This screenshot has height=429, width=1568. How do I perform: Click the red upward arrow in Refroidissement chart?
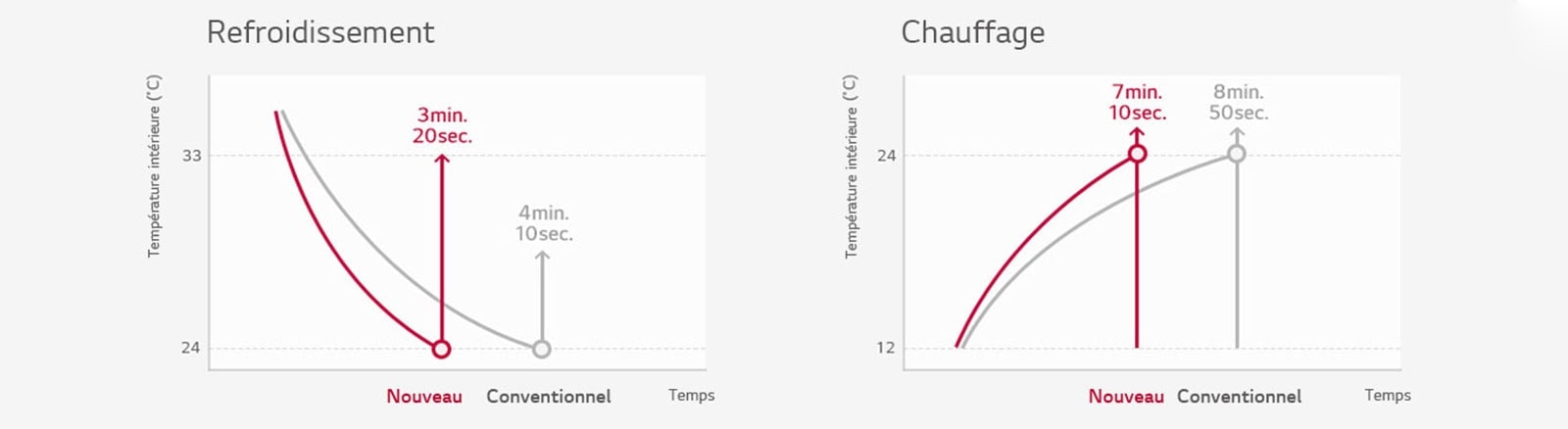[441, 245]
